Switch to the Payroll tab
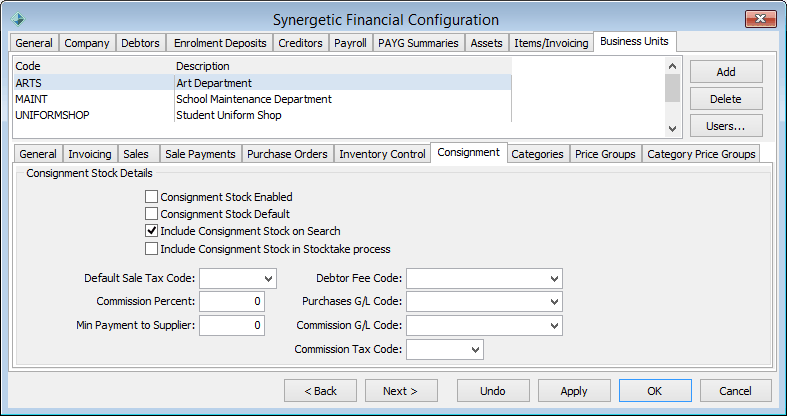787x416 pixels. pyautogui.click(x=350, y=43)
